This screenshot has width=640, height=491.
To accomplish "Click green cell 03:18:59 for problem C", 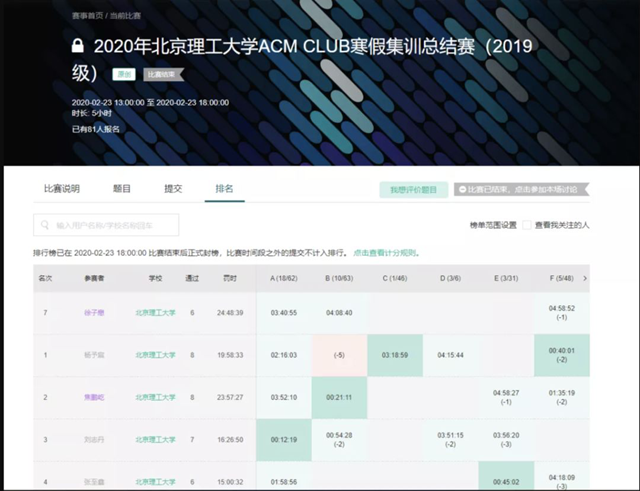I will click(394, 355).
